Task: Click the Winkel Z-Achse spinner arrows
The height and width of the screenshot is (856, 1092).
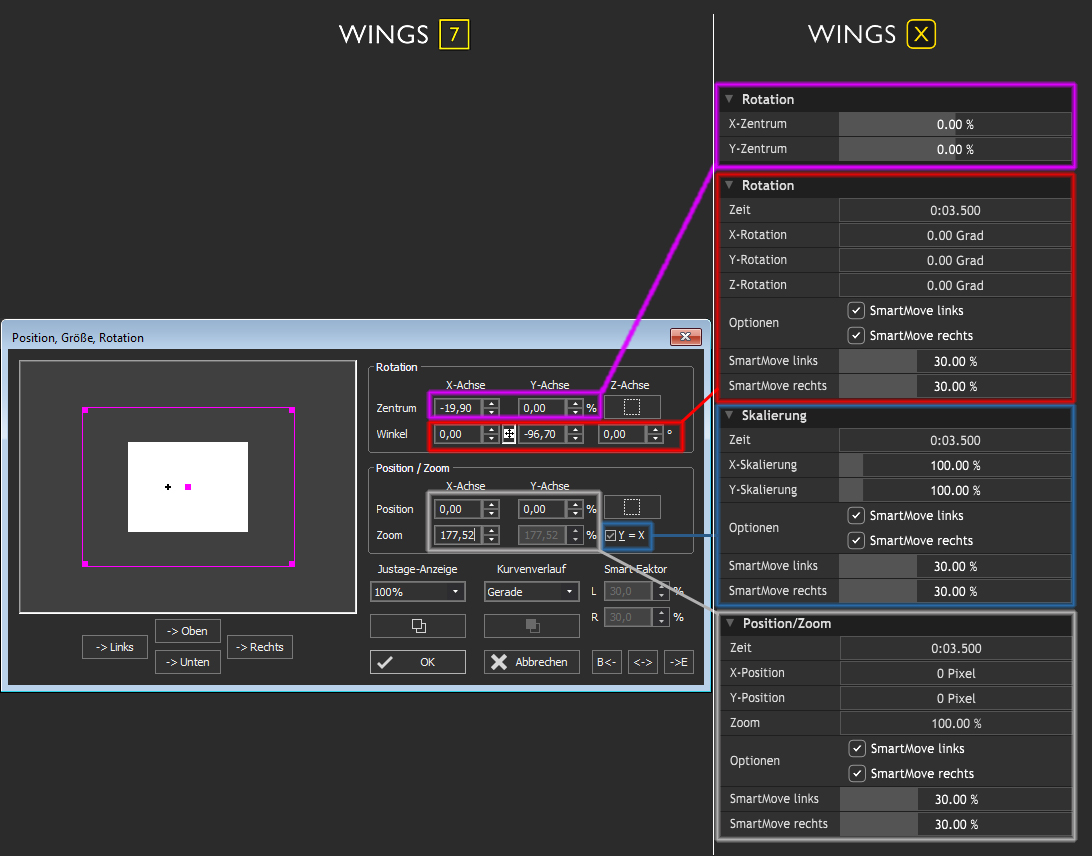Action: [x=655, y=434]
